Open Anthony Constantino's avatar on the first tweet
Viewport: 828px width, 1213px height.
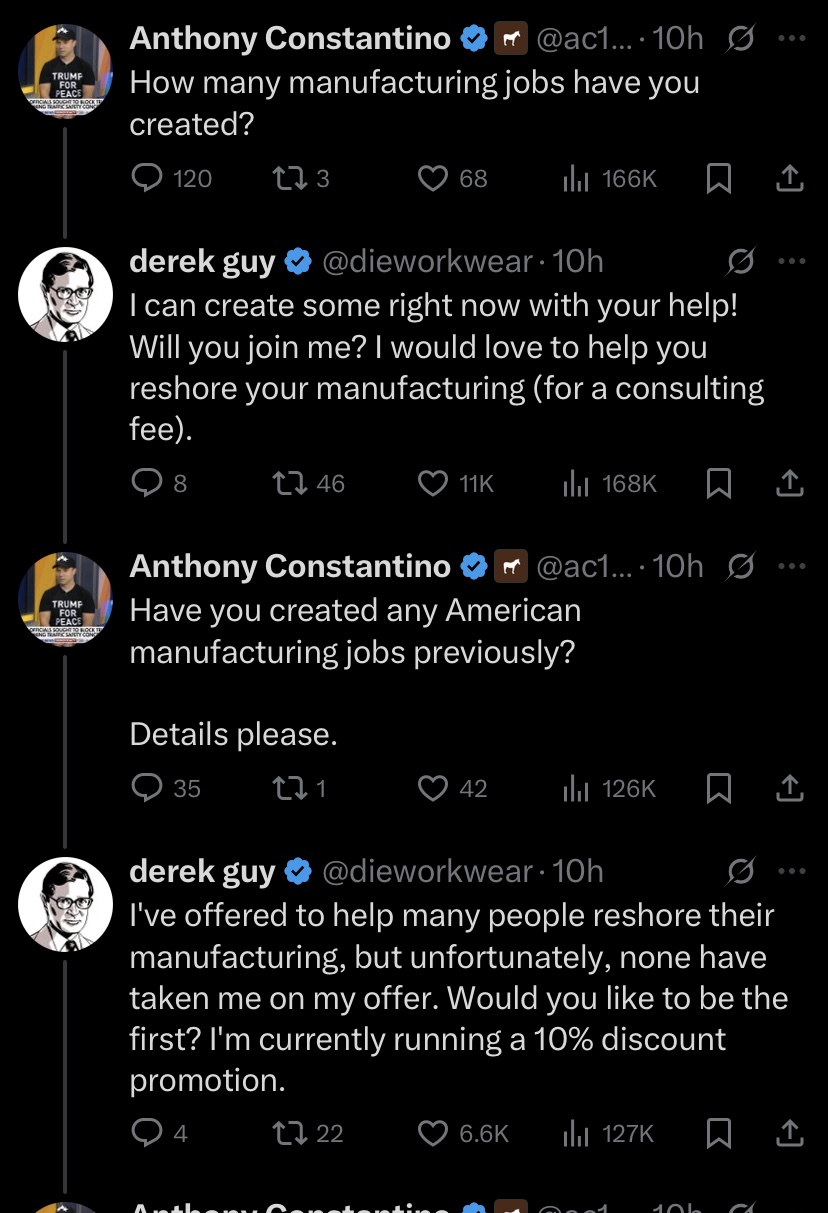coord(66,72)
